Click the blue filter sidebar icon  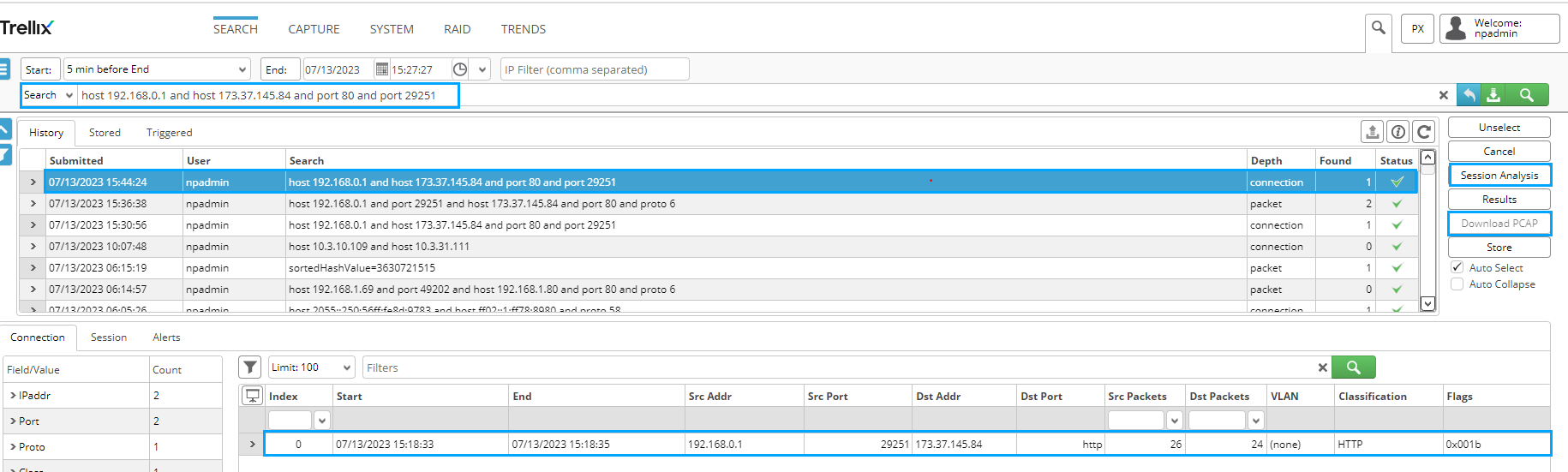click(x=4, y=155)
